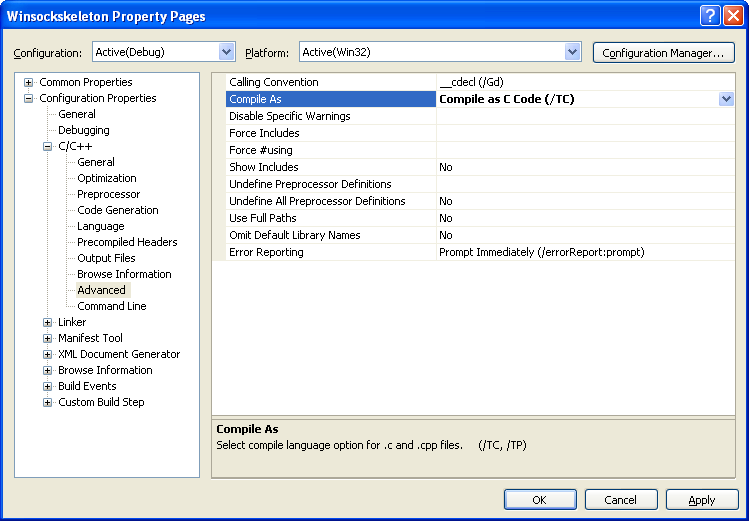Open the Configuration dropdown

pos(226,52)
